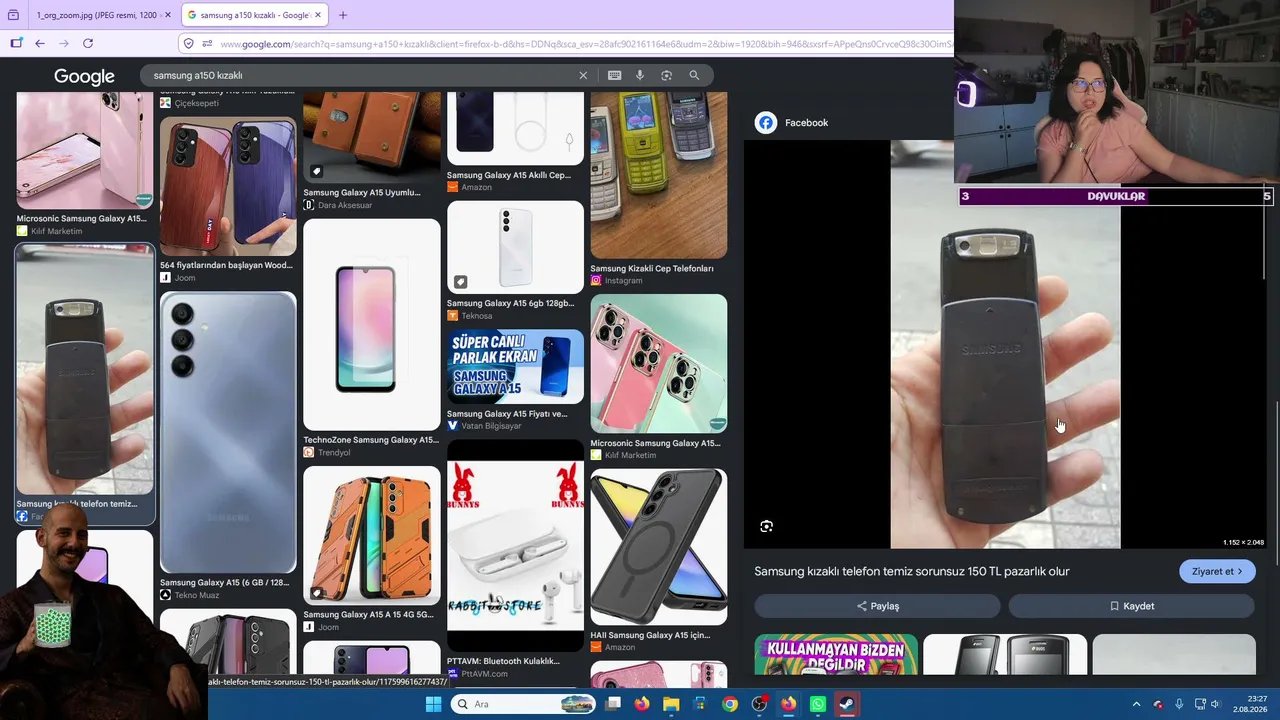Open the KULLANMAYAN BİZDEN DEĞİLDİR related image

[x=836, y=655]
